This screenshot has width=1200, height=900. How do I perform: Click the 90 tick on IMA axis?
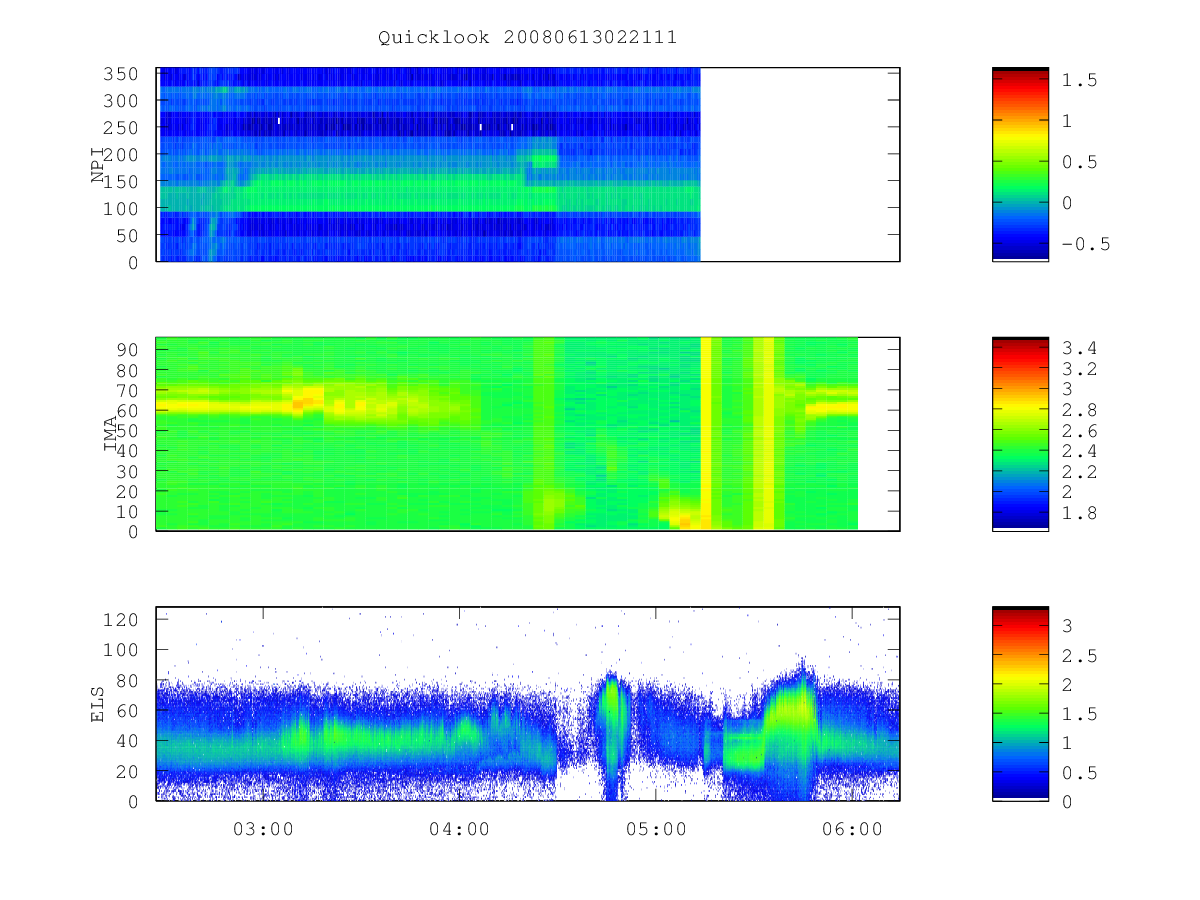[128, 349]
